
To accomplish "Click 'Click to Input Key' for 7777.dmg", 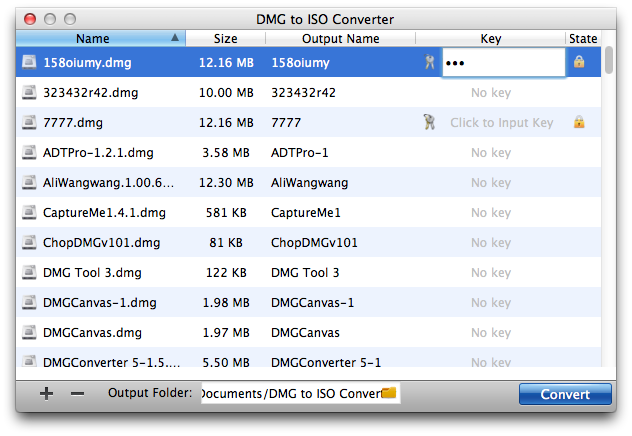I will coord(501,123).
